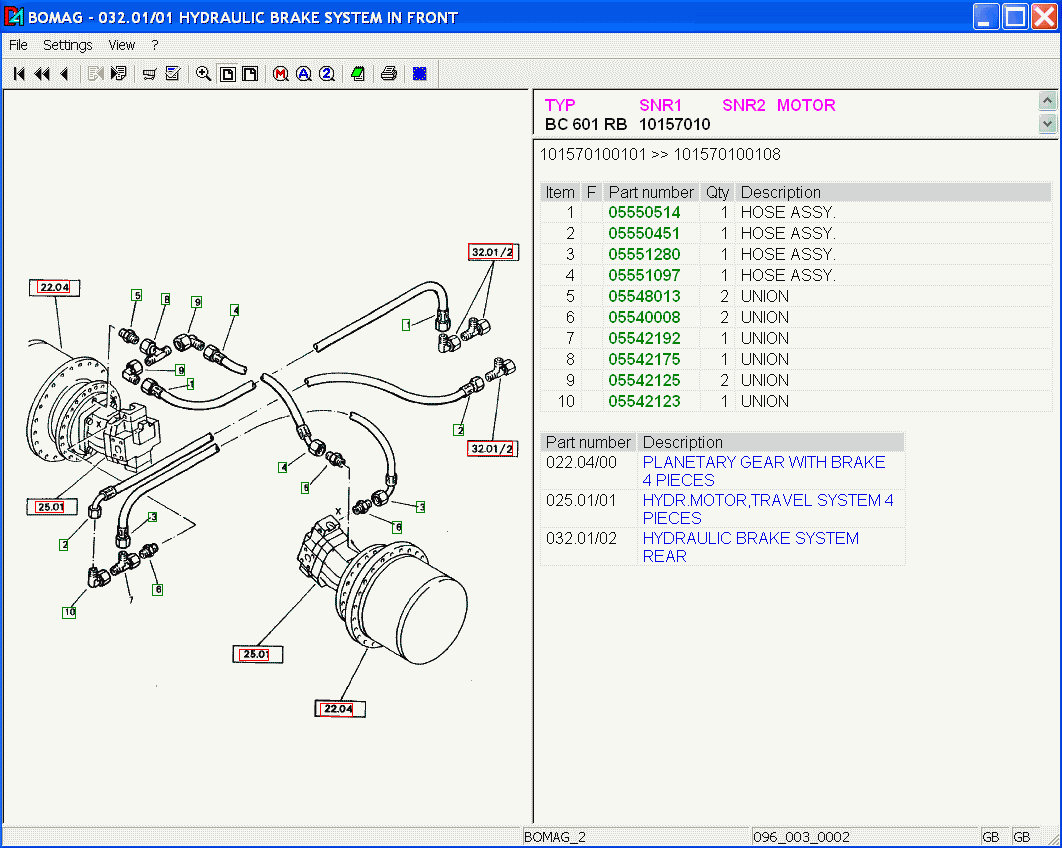Open part number 05550514
The width and height of the screenshot is (1062, 848).
click(x=644, y=213)
